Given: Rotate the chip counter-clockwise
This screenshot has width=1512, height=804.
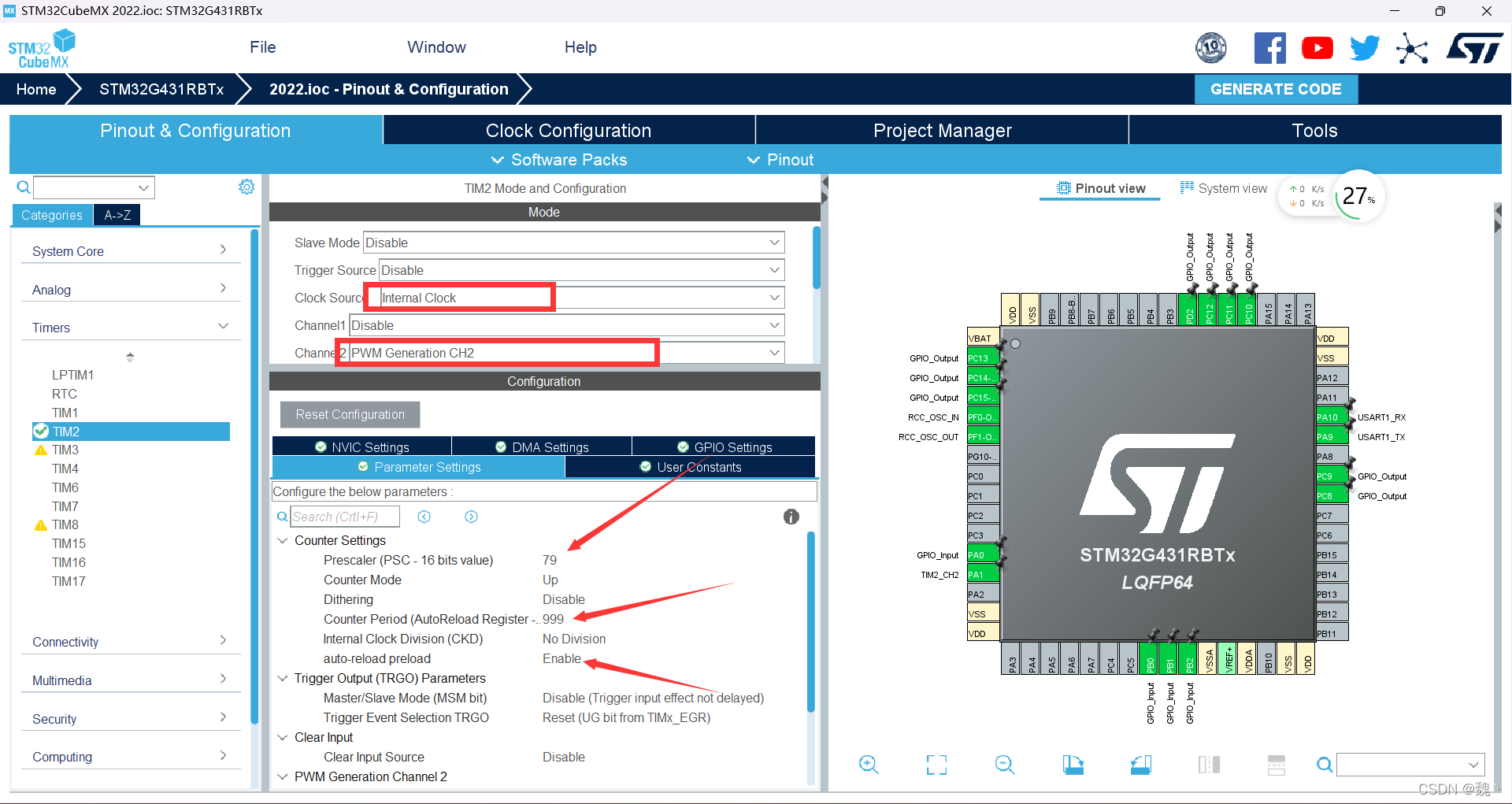Looking at the screenshot, I should point(1141,764).
